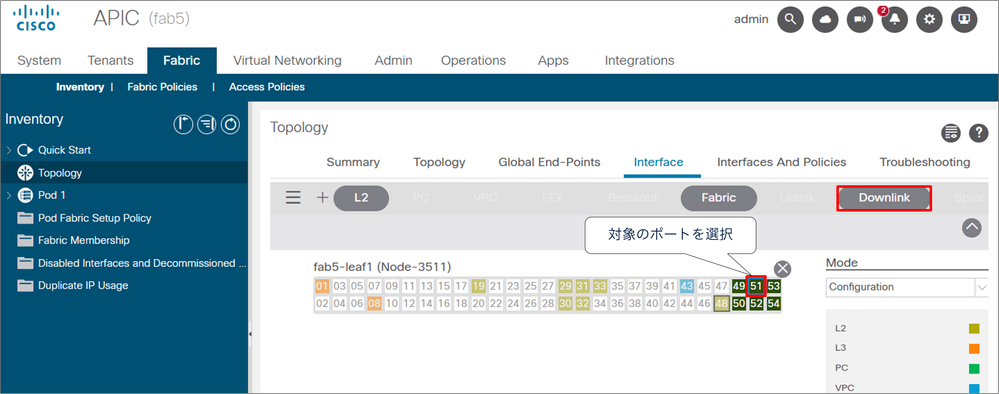The height and width of the screenshot is (394, 999).
Task: Click the plus icon to add switch
Action: click(322, 198)
